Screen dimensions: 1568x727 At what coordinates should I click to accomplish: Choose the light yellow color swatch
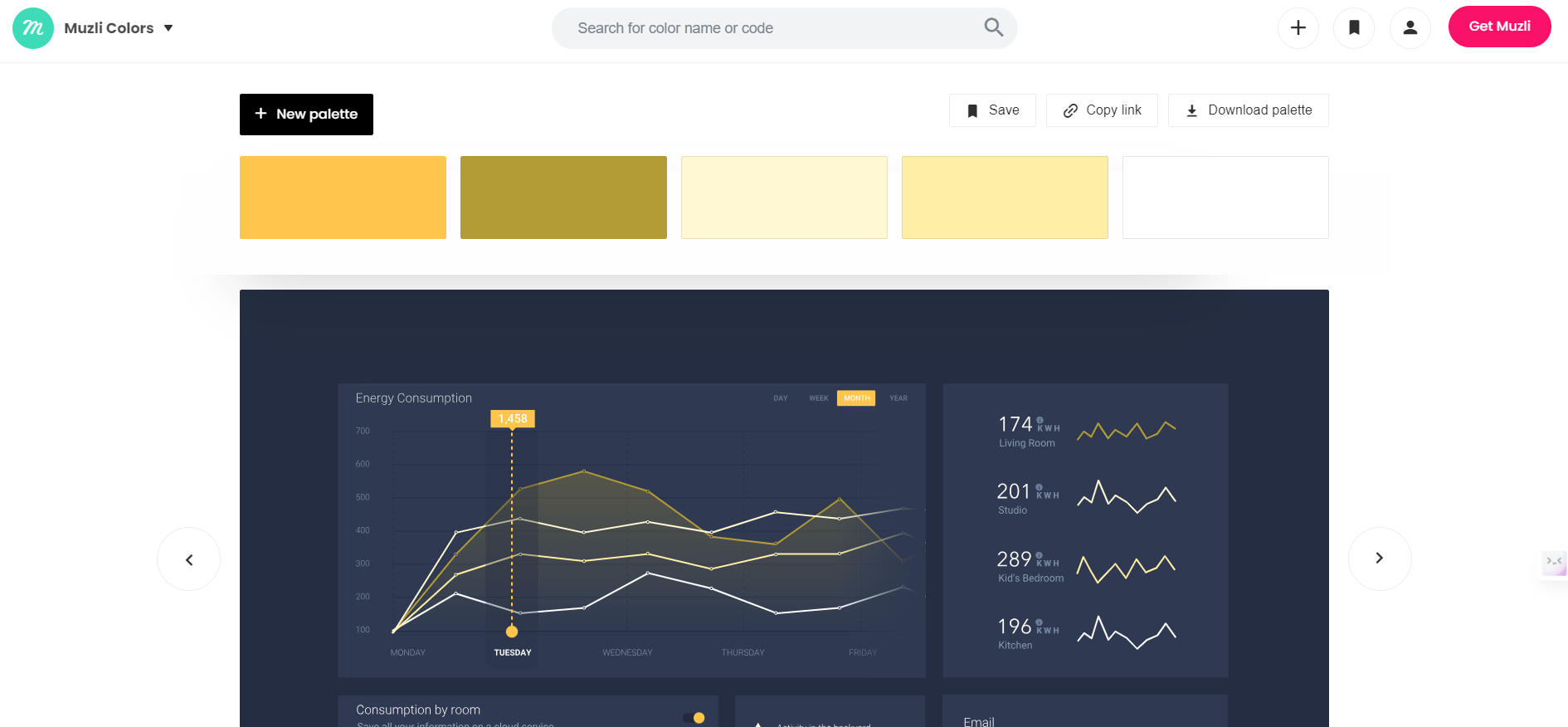(1005, 198)
